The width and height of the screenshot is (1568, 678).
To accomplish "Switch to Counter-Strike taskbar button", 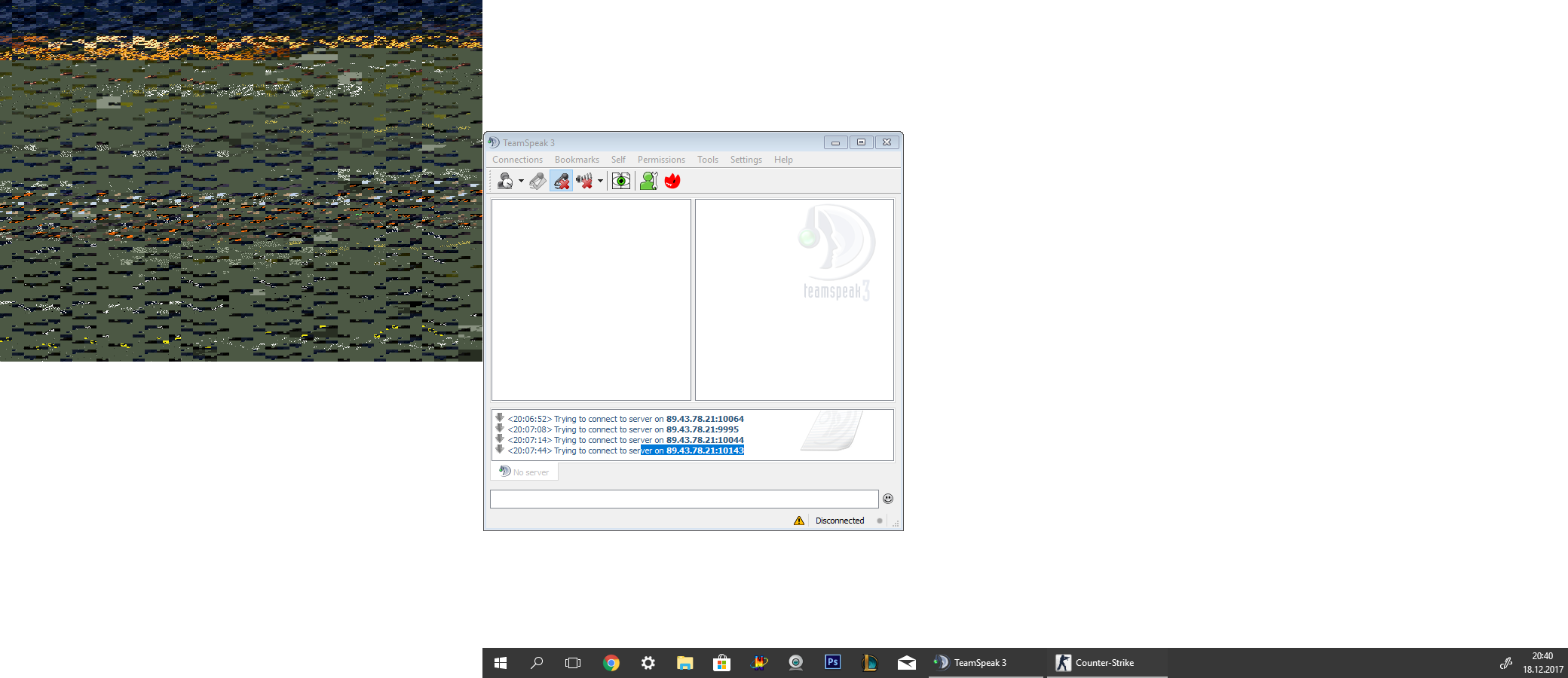I will click(1107, 663).
